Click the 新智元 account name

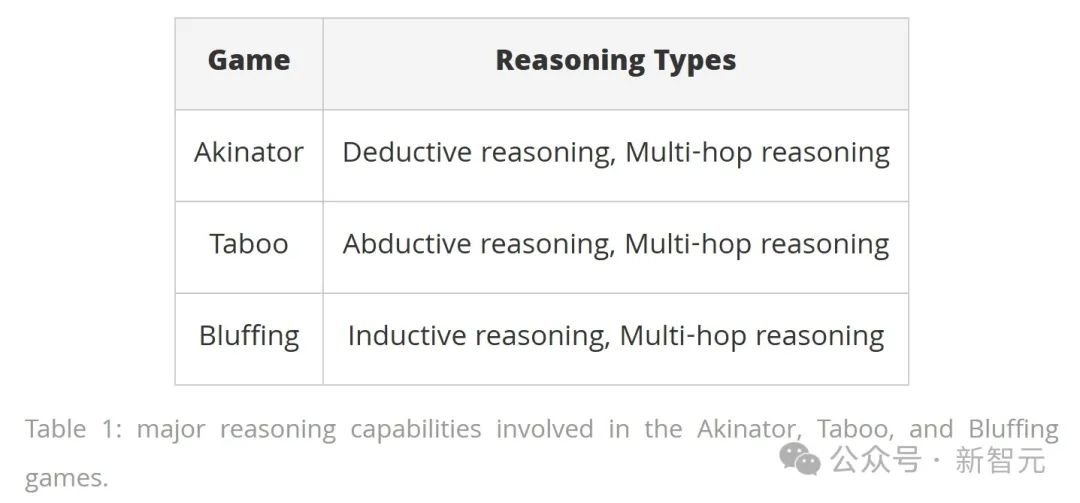tap(1000, 460)
